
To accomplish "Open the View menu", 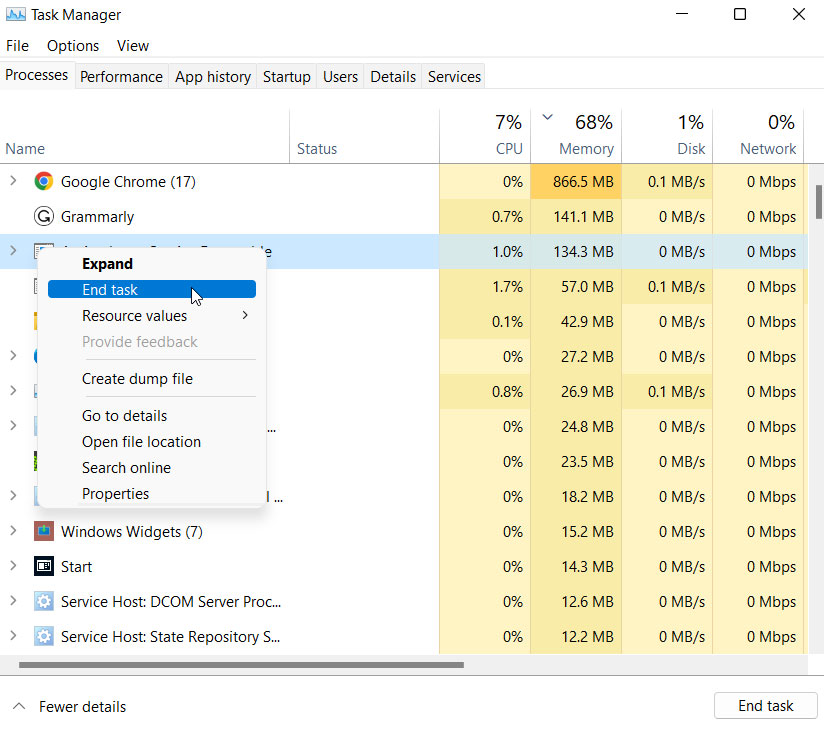I will (133, 46).
